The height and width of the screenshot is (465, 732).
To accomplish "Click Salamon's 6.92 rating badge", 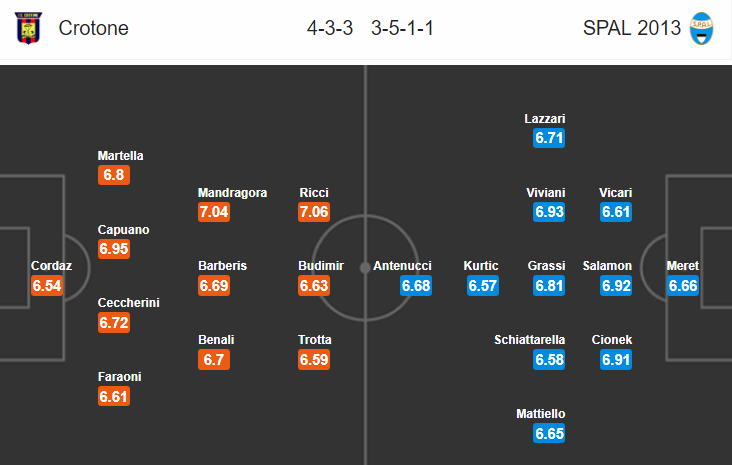I will 616,286.
